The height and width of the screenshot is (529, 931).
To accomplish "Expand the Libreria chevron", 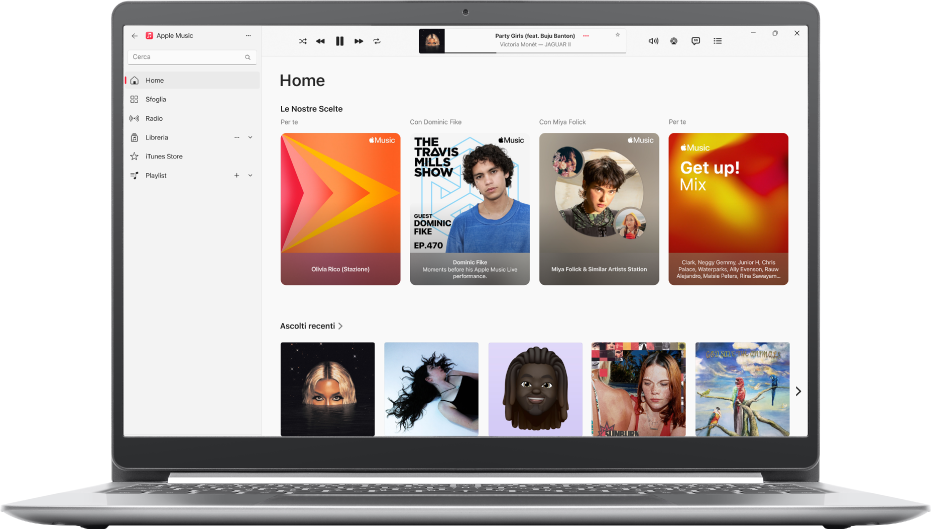I will (250, 137).
